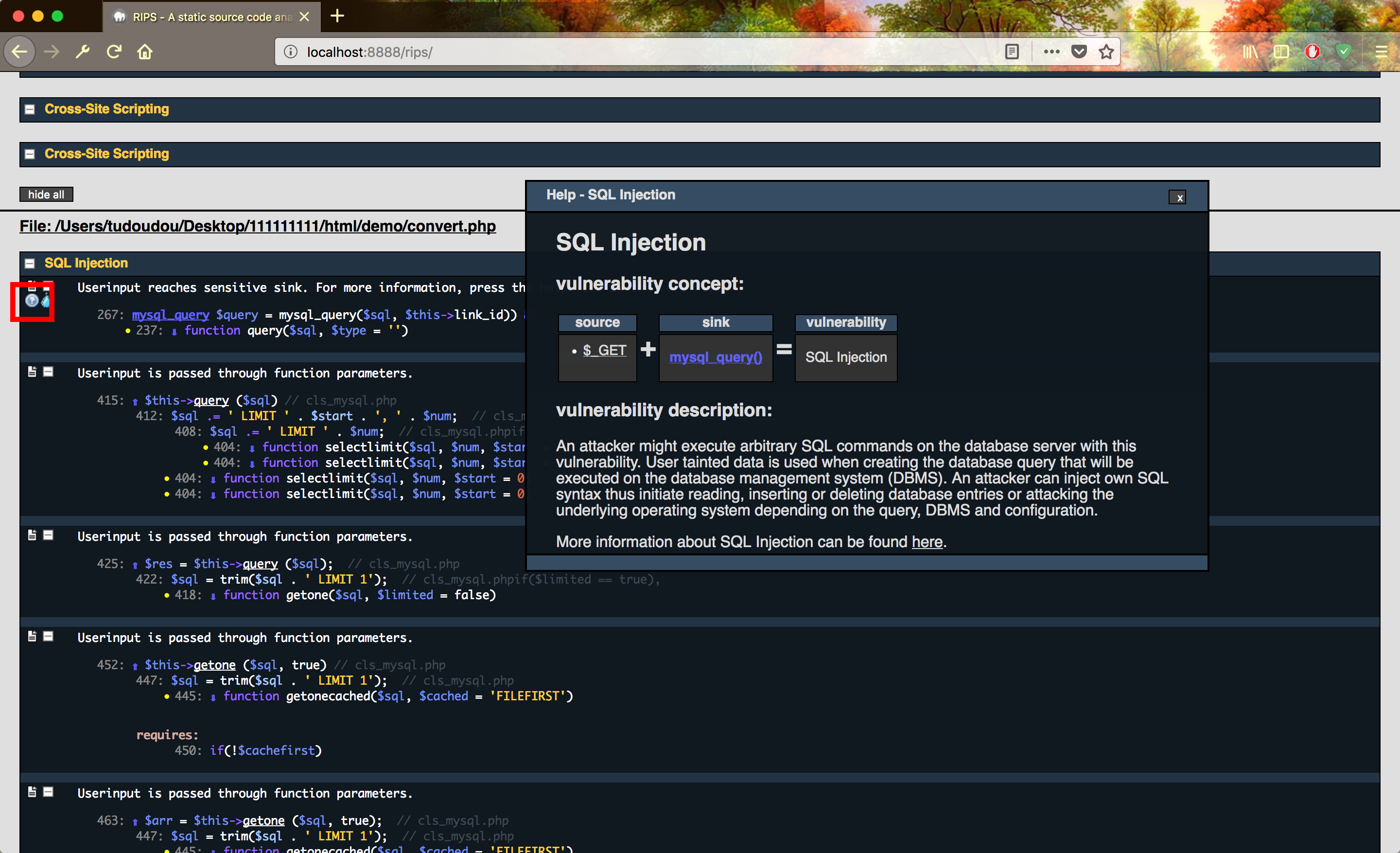The height and width of the screenshot is (853, 1400).
Task: Bookmark this page with the star icon
Action: coord(1106,52)
